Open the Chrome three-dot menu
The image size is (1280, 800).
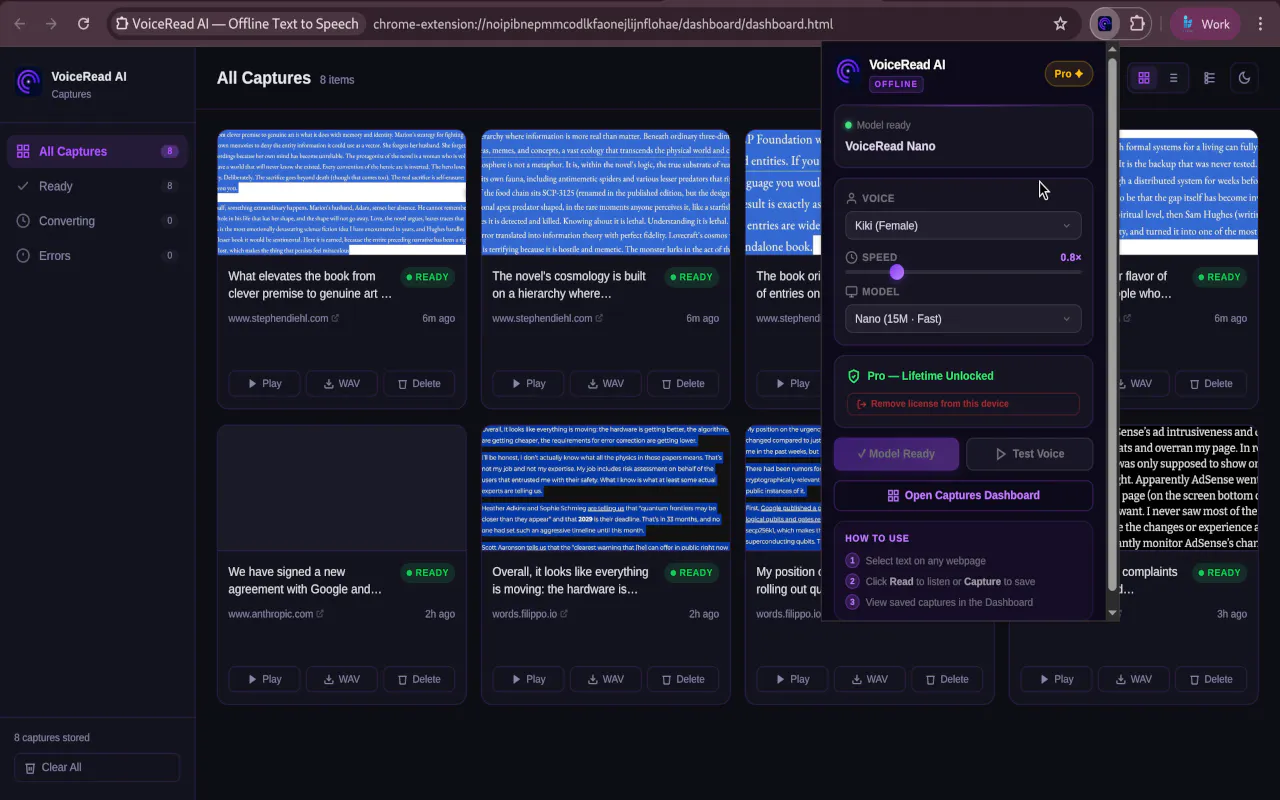[x=1260, y=24]
